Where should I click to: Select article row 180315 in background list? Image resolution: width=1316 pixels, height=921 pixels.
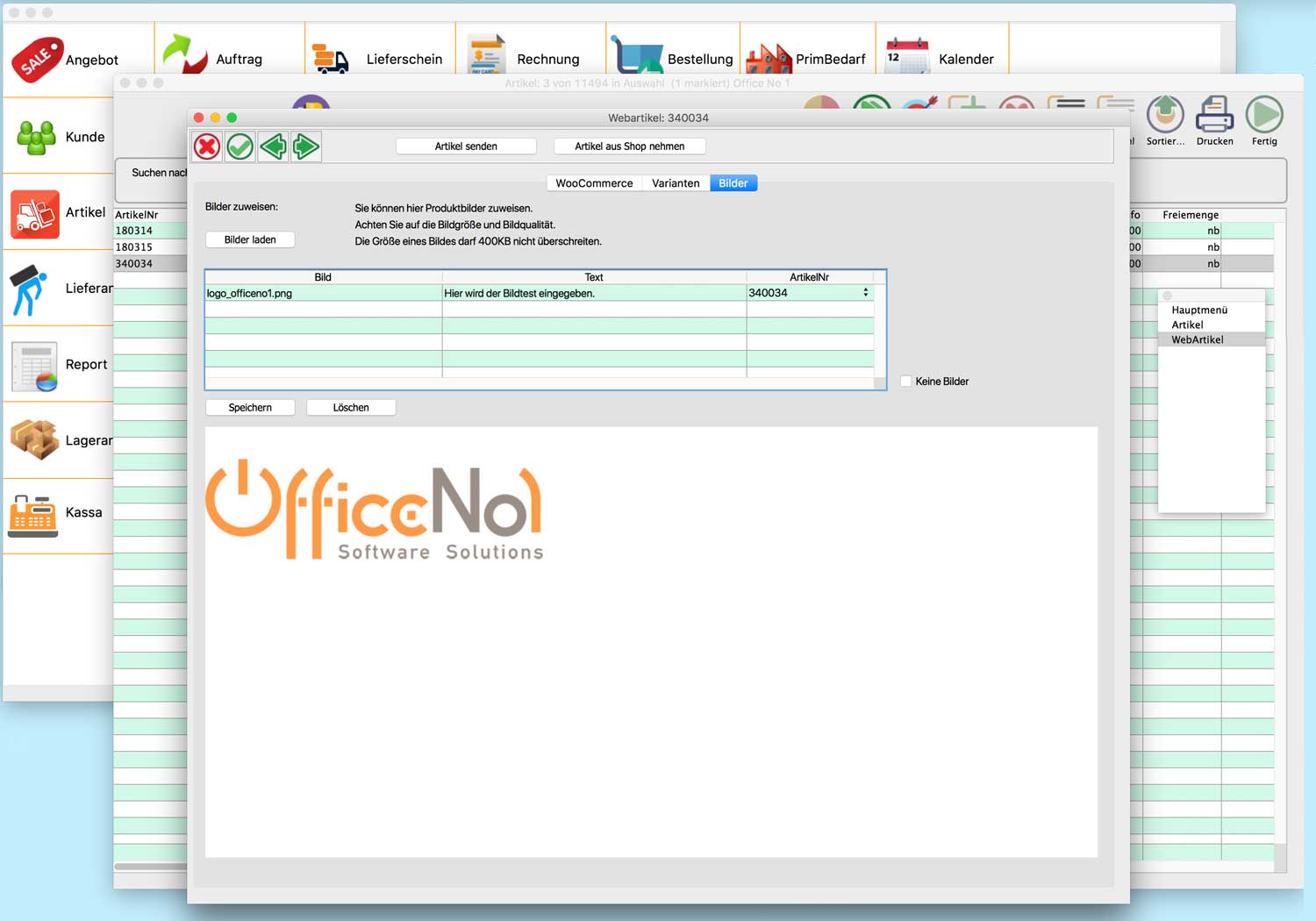point(150,247)
